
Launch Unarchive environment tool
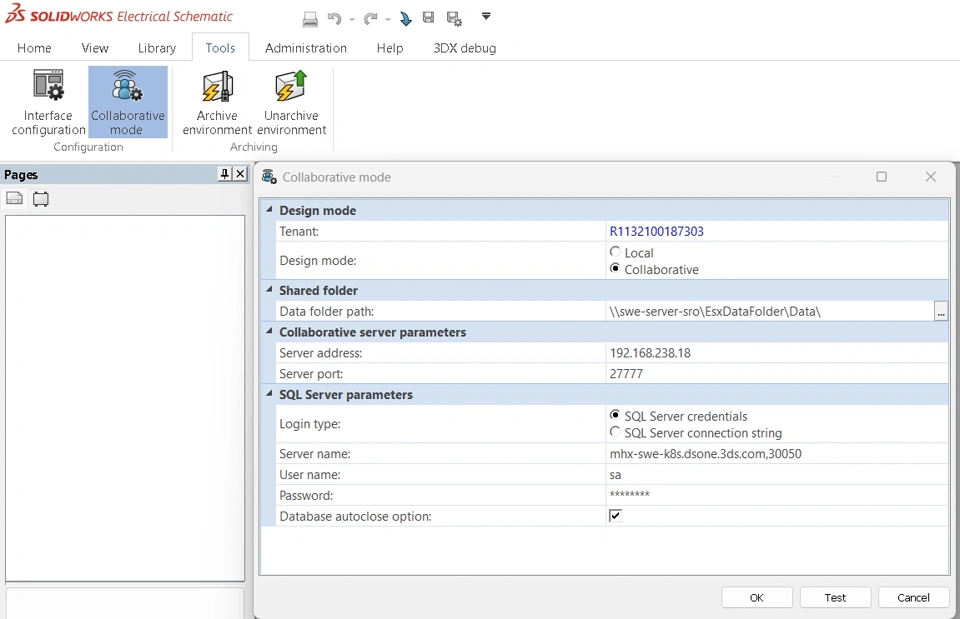click(x=291, y=102)
